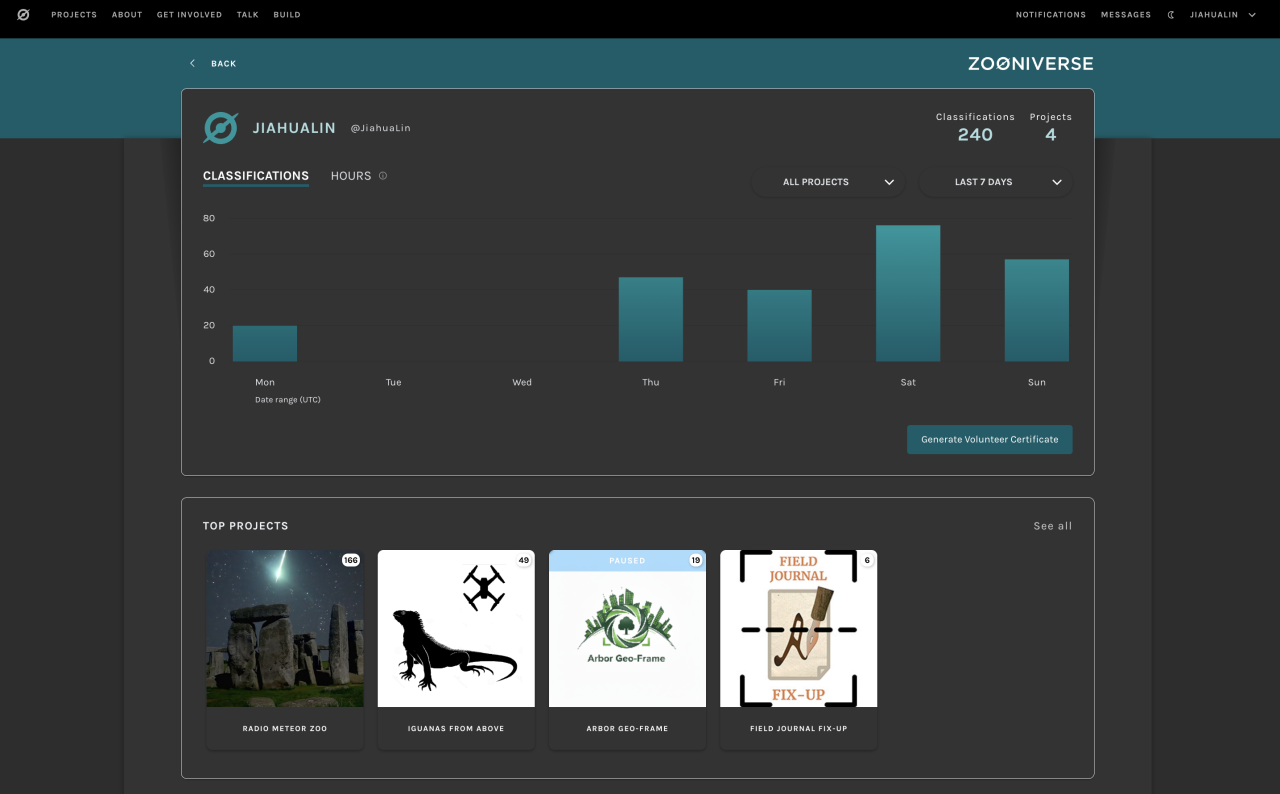1280x794 pixels.
Task: Open the Get Involved menu item
Action: pyautogui.click(x=189, y=15)
